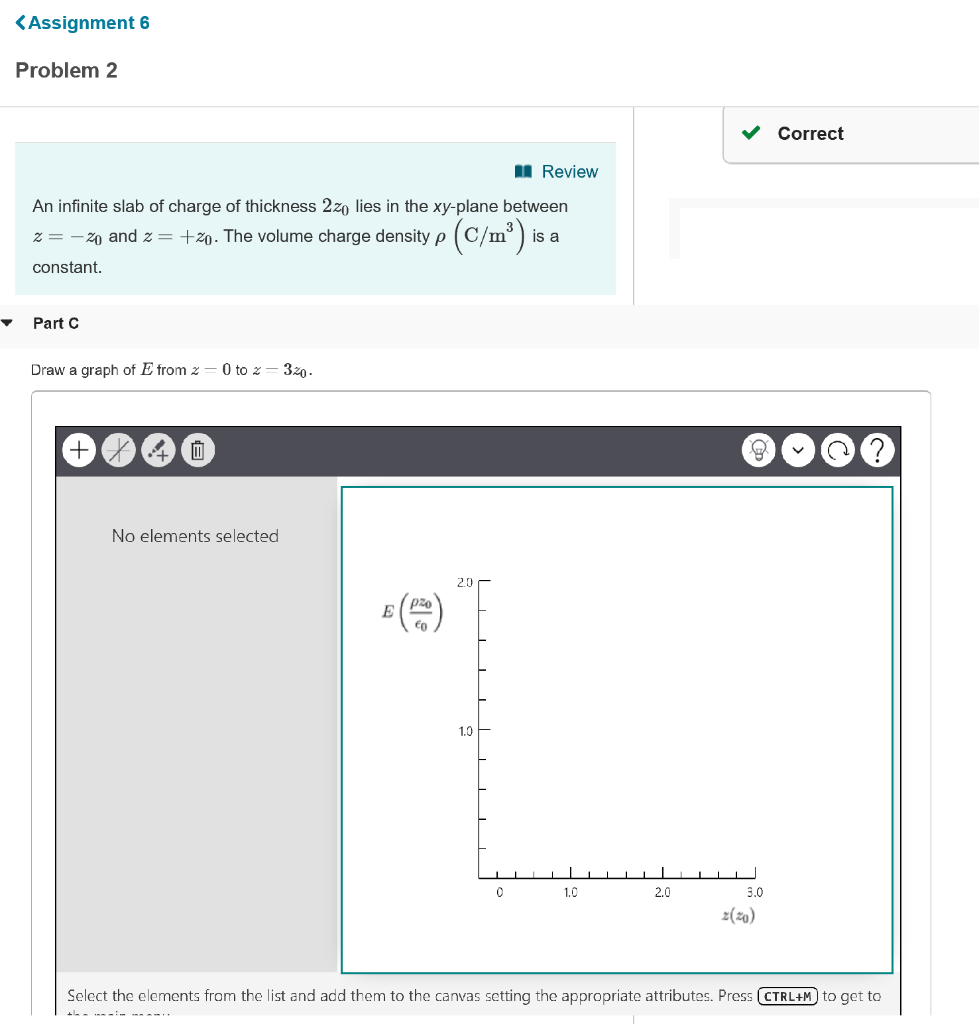
Task: Select the line segment drawing tool
Action: point(118,450)
